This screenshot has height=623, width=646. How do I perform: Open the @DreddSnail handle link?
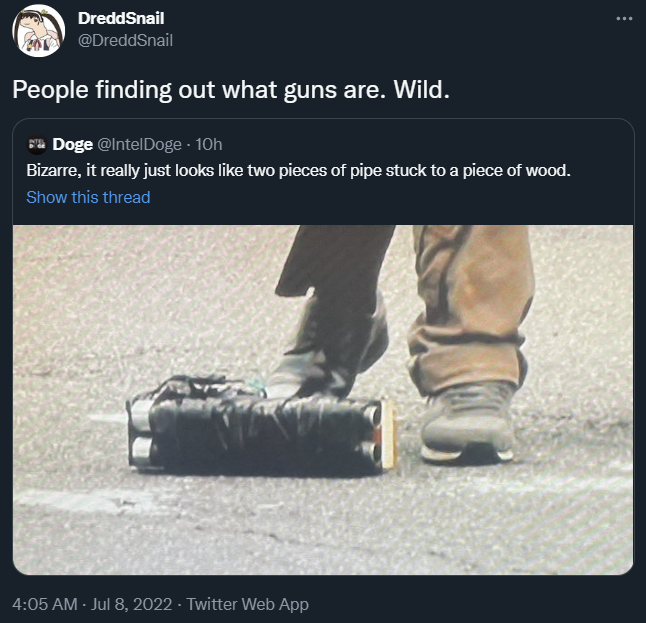(125, 40)
